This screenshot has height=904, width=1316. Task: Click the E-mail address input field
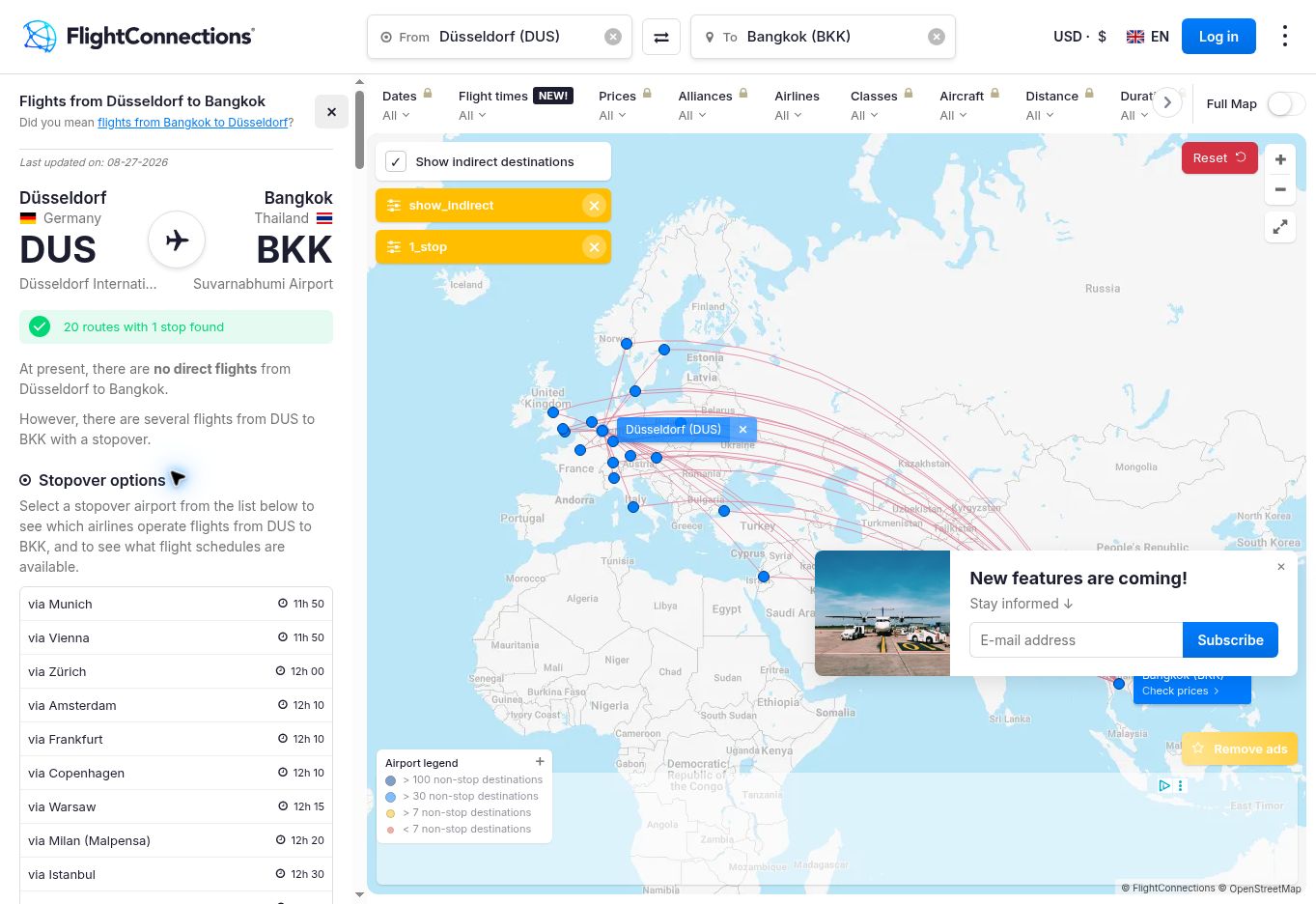point(1076,640)
